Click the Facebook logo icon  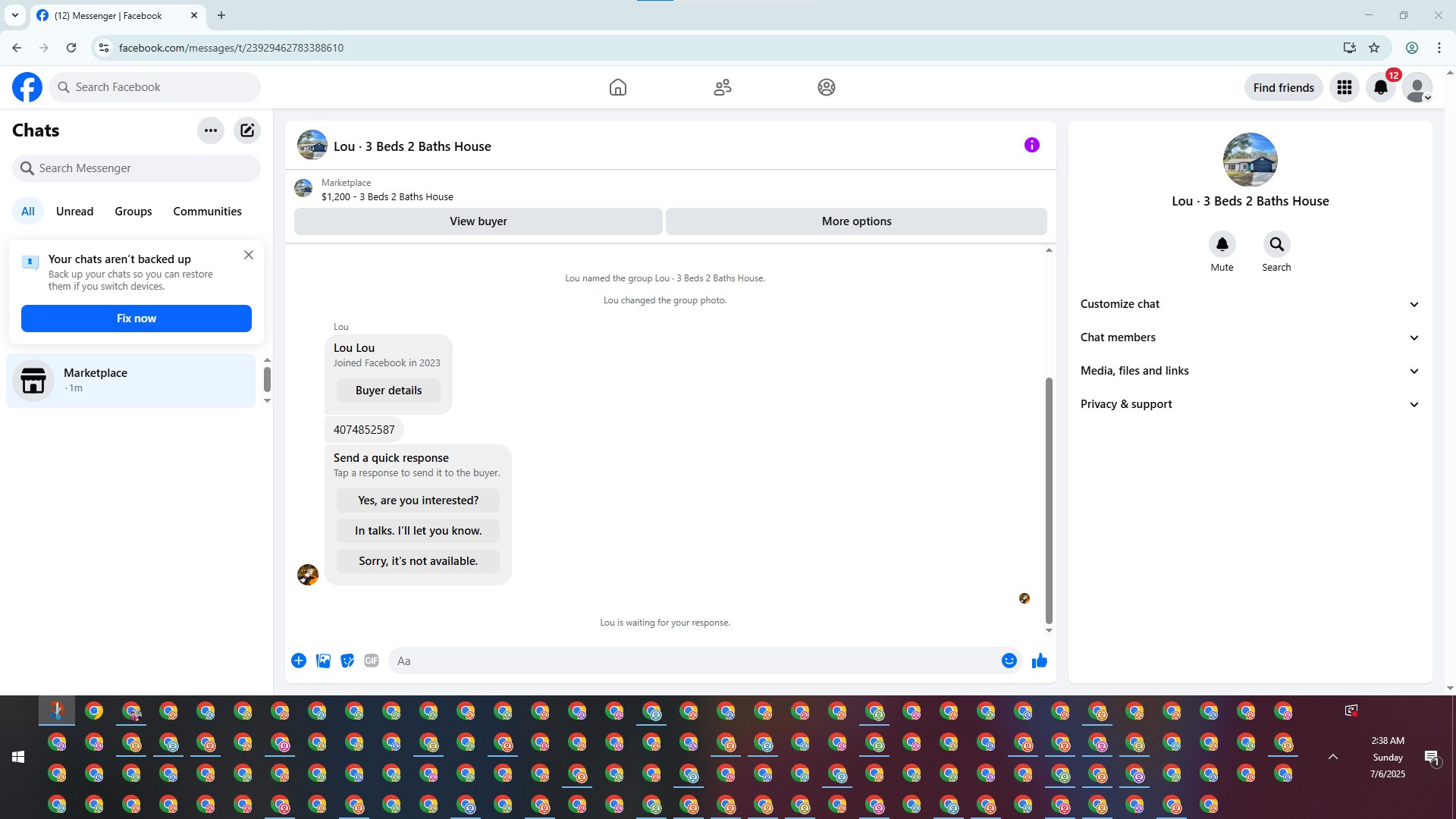click(x=27, y=87)
